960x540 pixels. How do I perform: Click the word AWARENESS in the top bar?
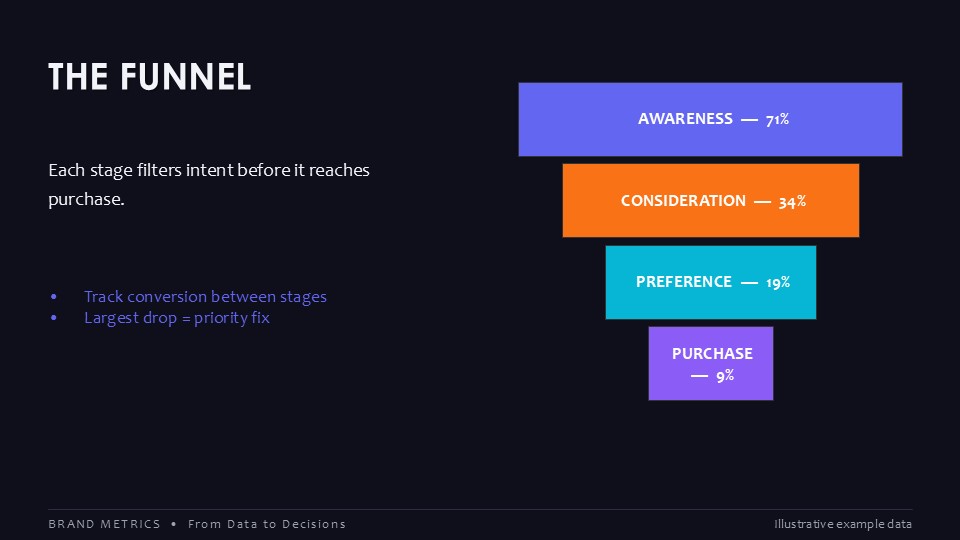[x=685, y=119]
